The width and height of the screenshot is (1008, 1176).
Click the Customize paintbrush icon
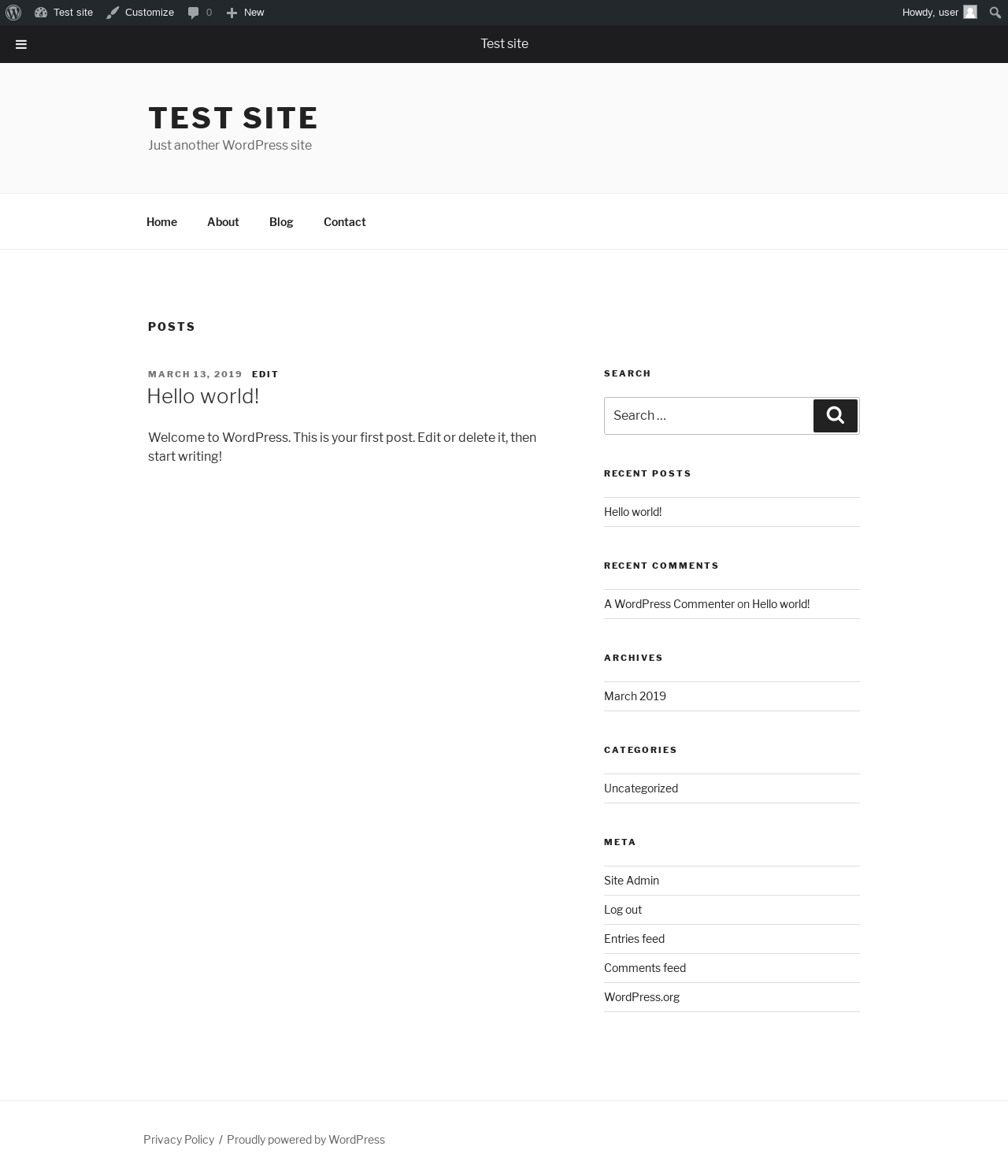click(x=113, y=13)
